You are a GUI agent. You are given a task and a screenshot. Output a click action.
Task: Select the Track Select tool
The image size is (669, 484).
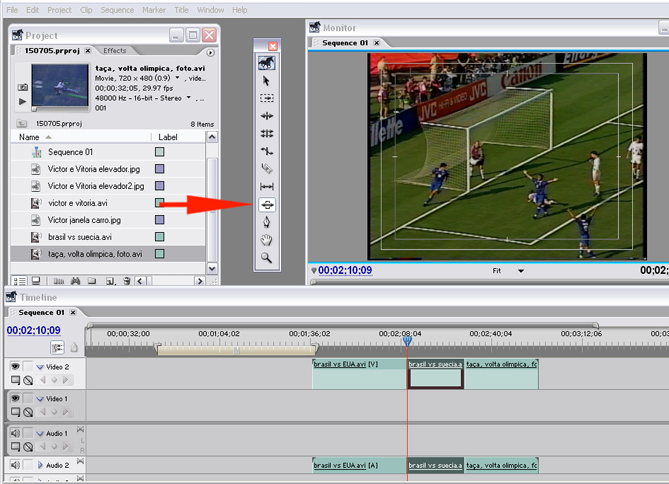tap(266, 99)
